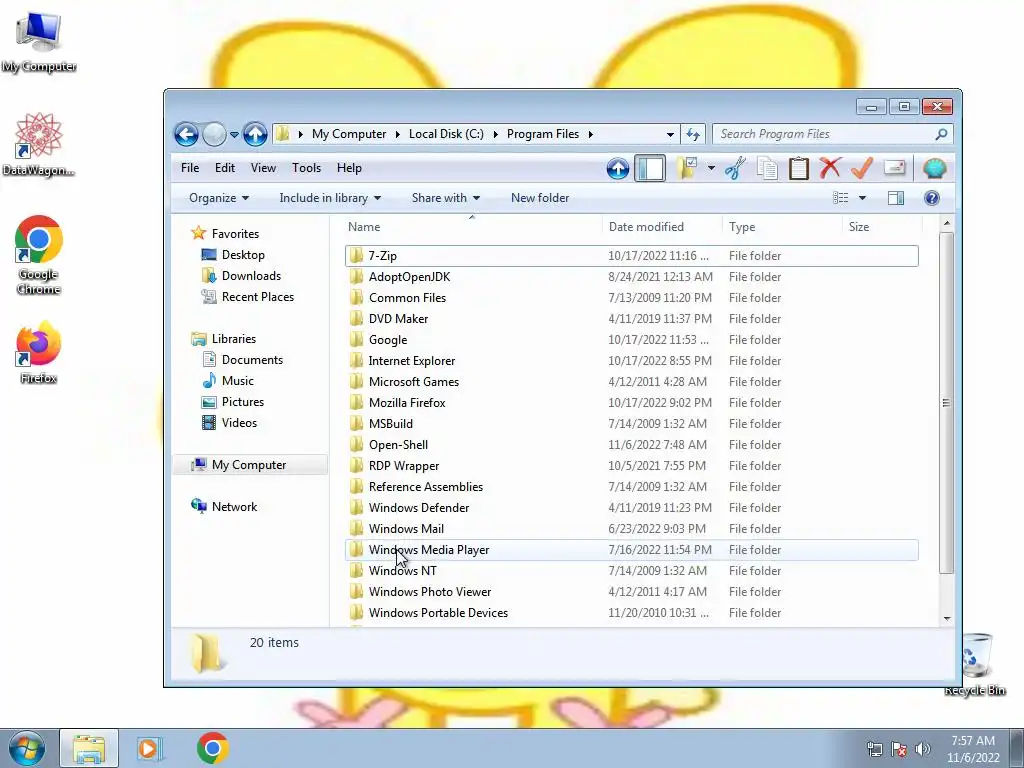1024x768 pixels.
Task: Click the Forward navigation arrow
Action: click(214, 135)
